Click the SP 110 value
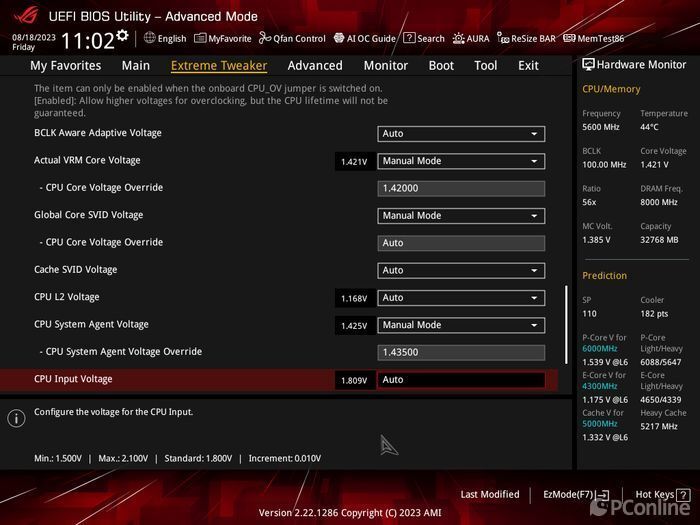The width and height of the screenshot is (700, 525). point(589,313)
